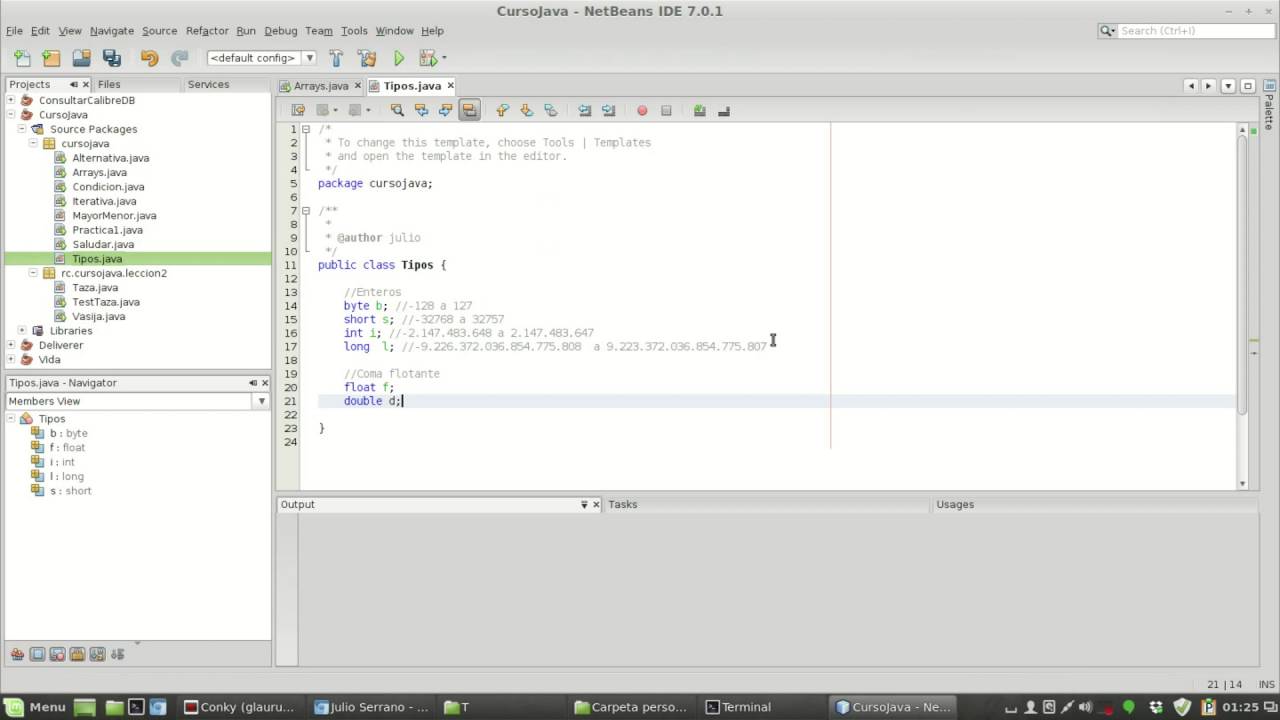Click the Shift Line Right editor icon
1280x720 pixels.
[x=608, y=110]
